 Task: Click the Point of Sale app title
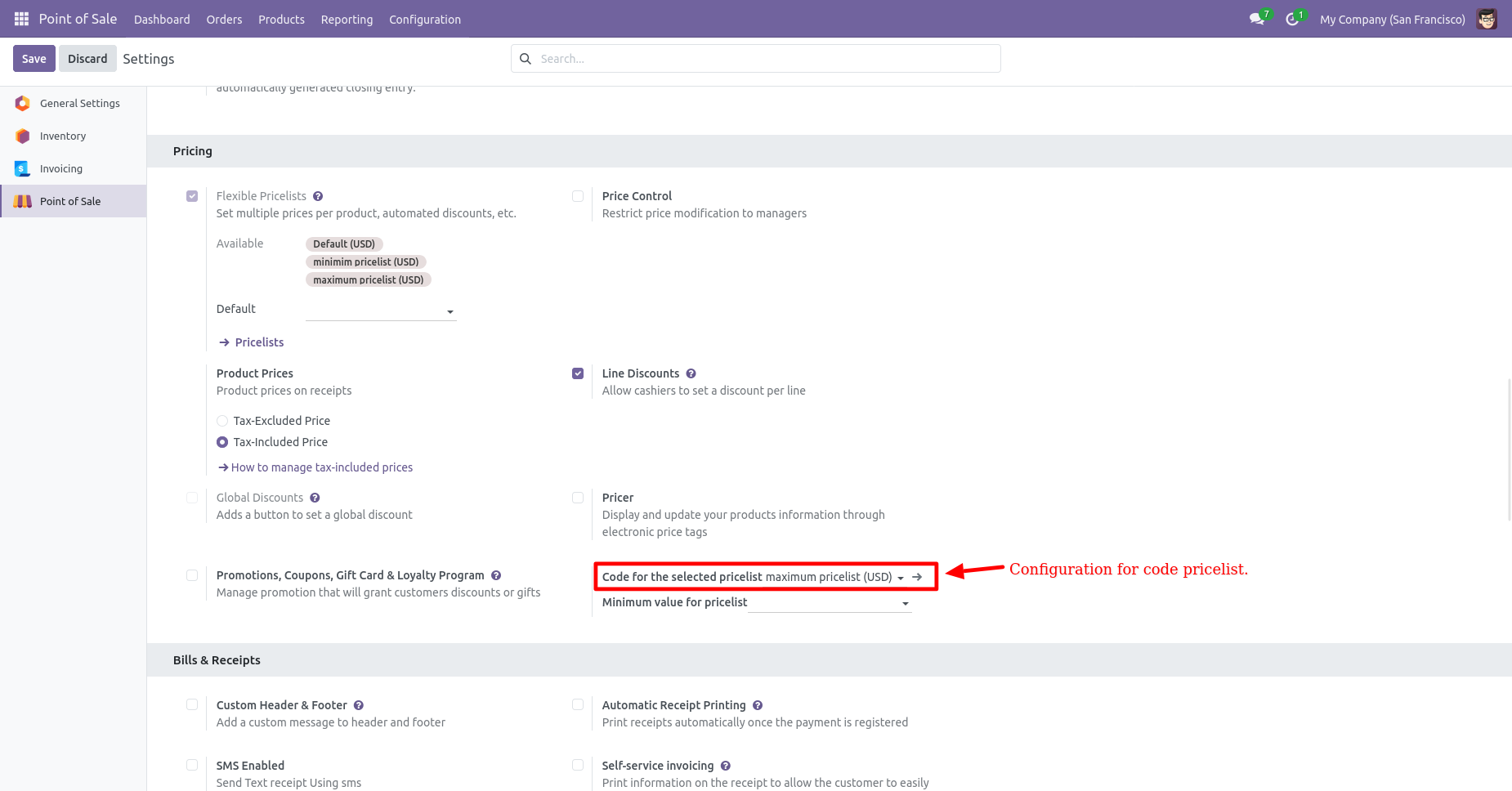click(x=78, y=19)
